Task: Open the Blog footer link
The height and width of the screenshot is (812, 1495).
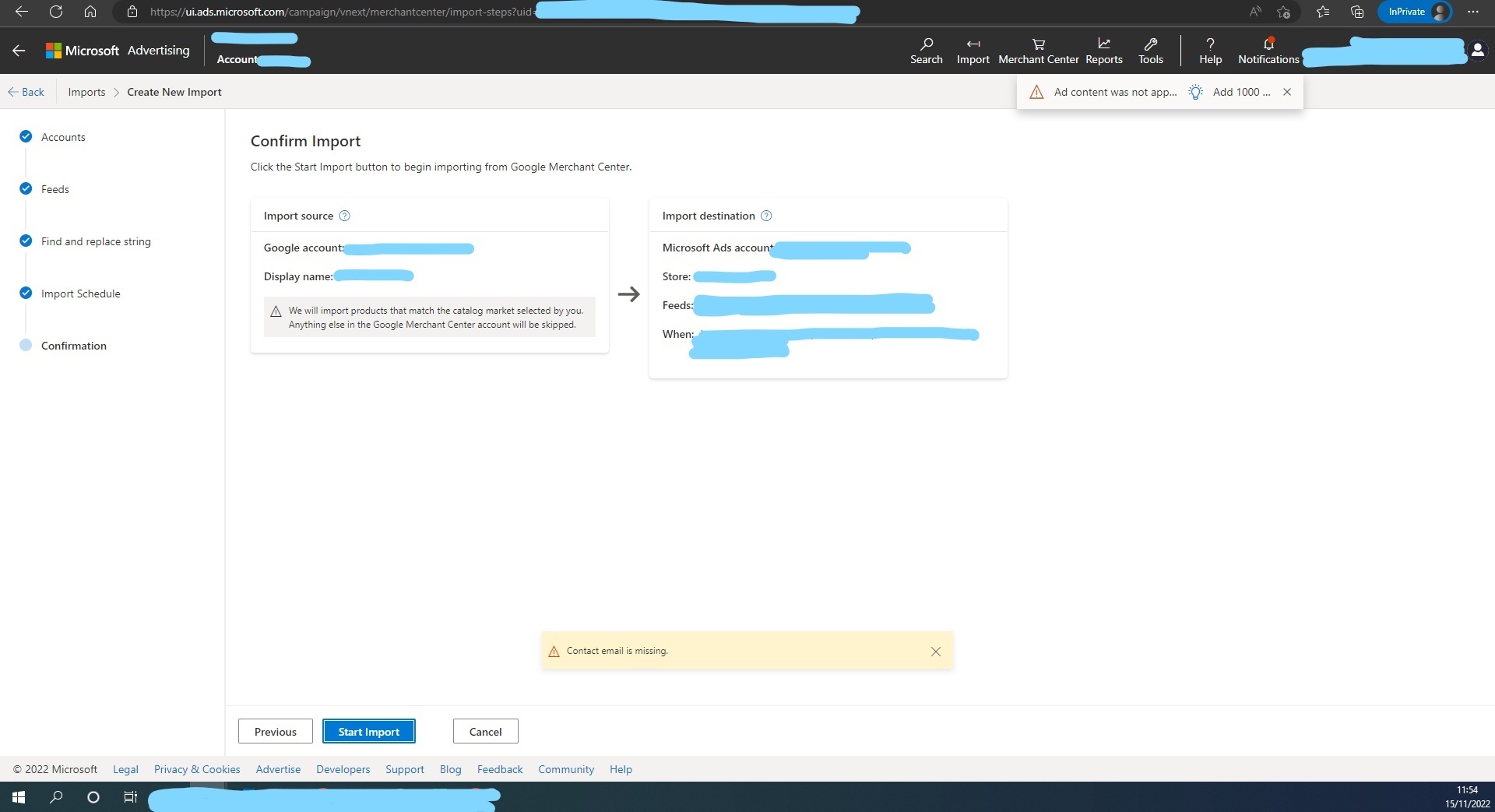Action: tap(451, 769)
